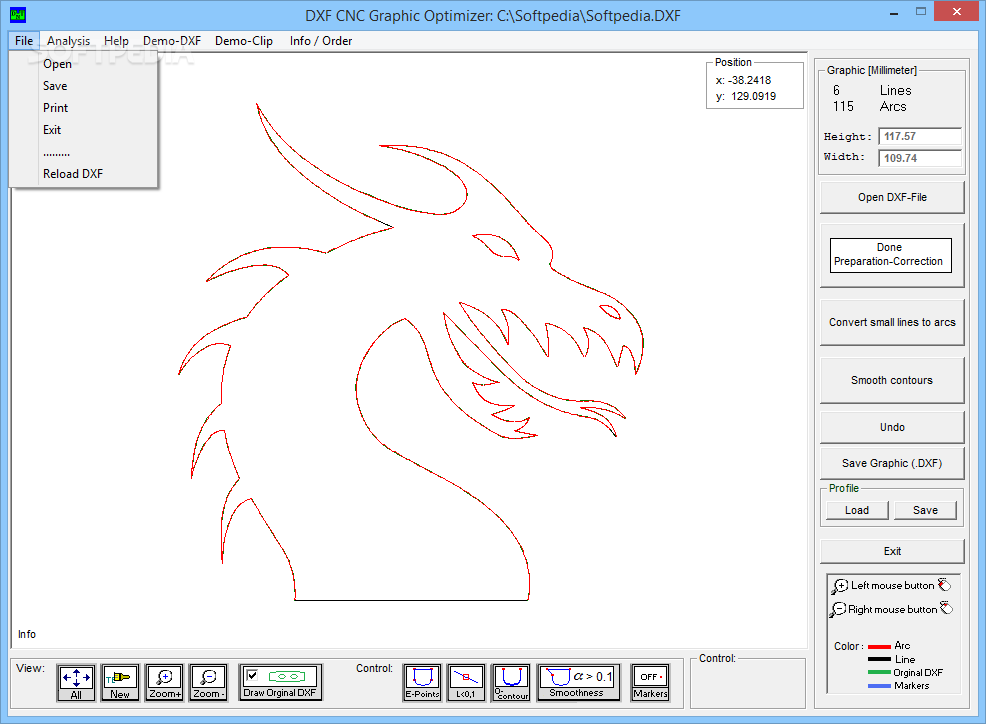Click the red Arc color swatch
Screen dimensions: 986x724
pos(879,646)
